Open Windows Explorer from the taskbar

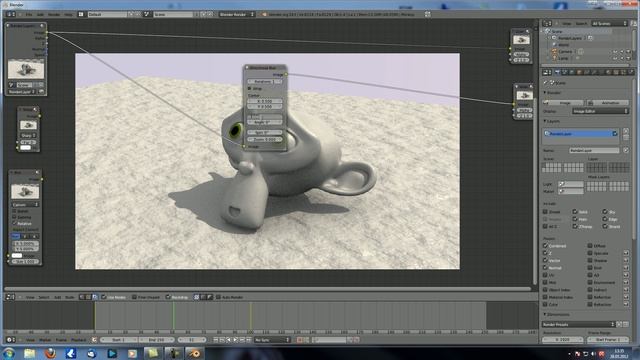click(29, 353)
